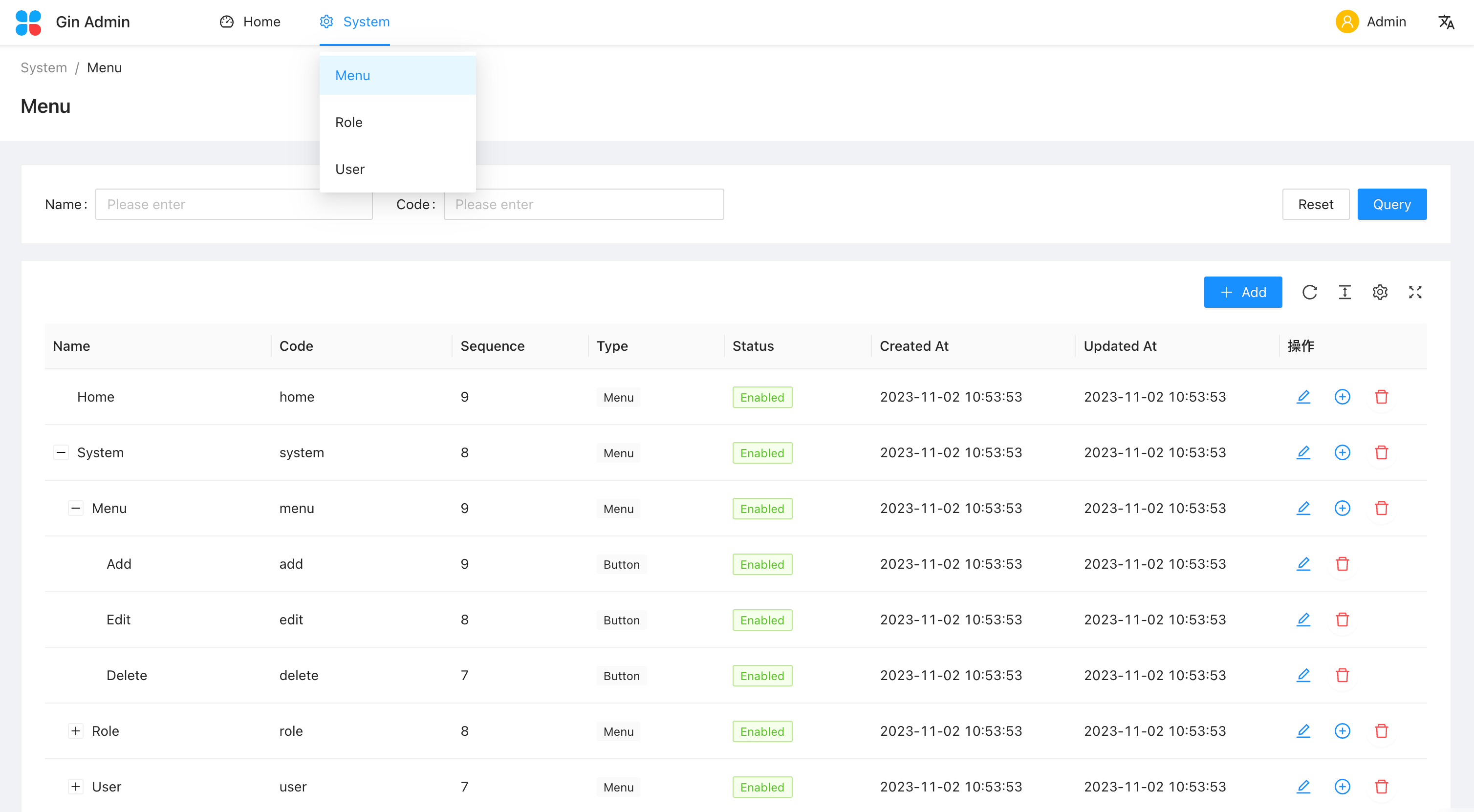1474x812 pixels.
Task: Click the table refresh icon
Action: pos(1309,292)
